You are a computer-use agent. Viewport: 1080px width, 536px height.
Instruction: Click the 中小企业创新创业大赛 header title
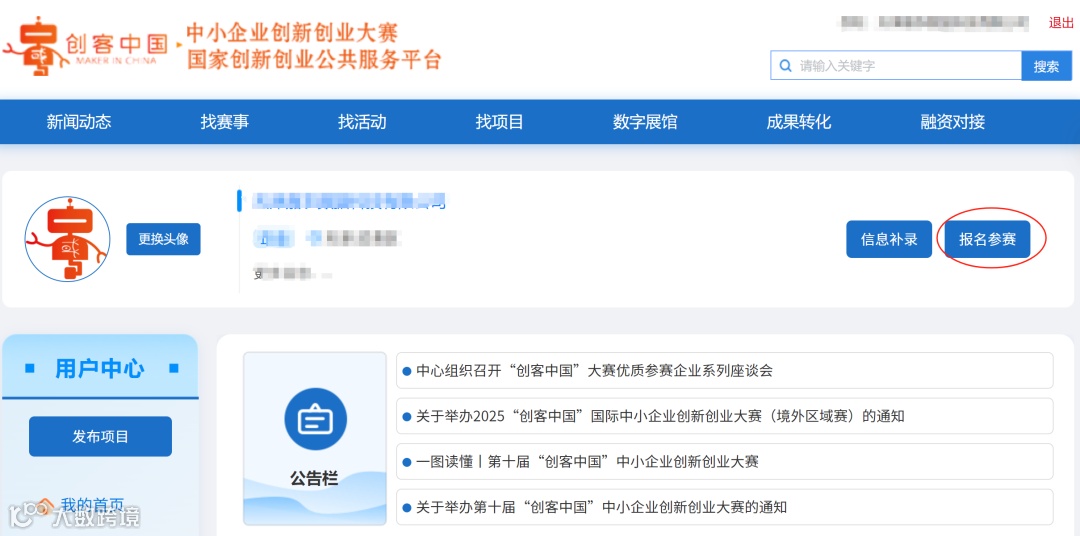(x=292, y=32)
